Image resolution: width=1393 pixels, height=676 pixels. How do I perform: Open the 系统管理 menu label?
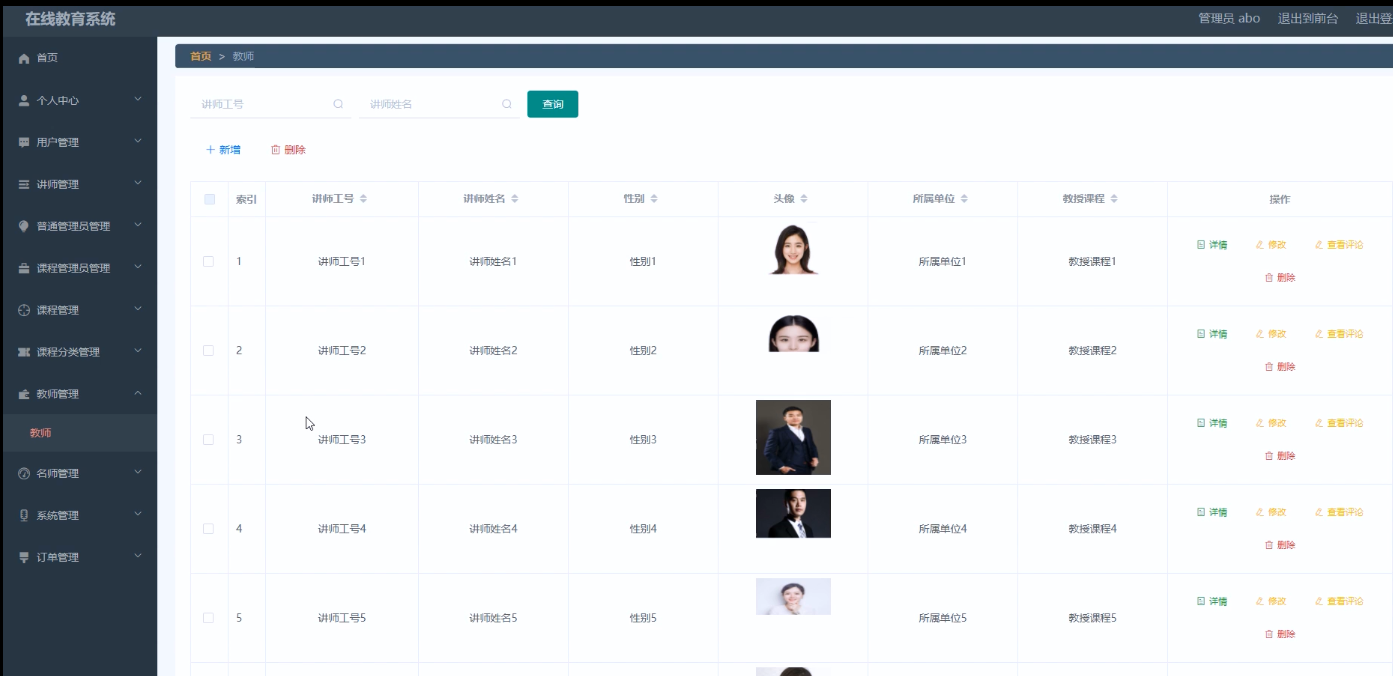tap(58, 516)
